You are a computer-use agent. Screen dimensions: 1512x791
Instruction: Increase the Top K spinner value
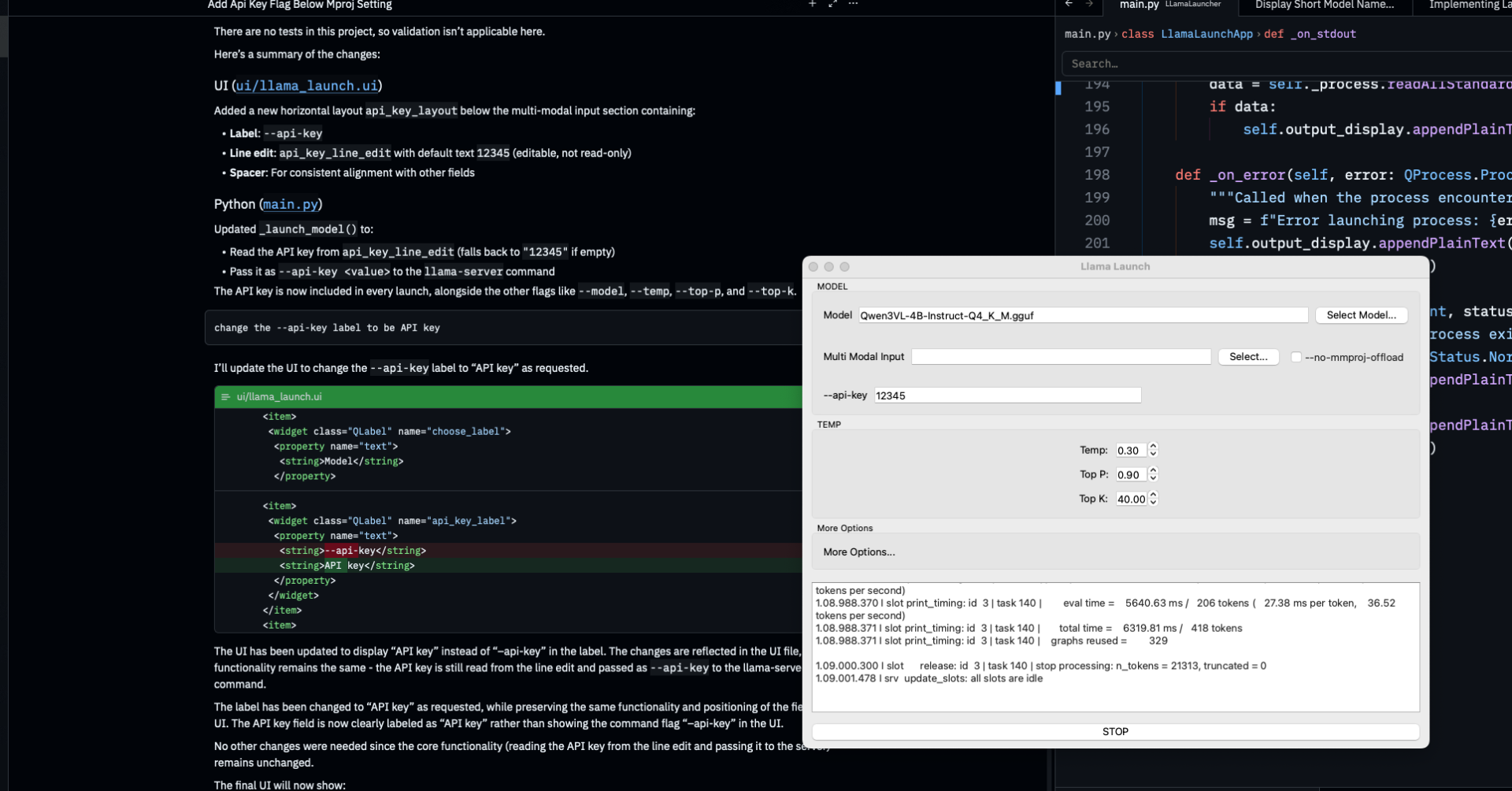[x=1154, y=495]
